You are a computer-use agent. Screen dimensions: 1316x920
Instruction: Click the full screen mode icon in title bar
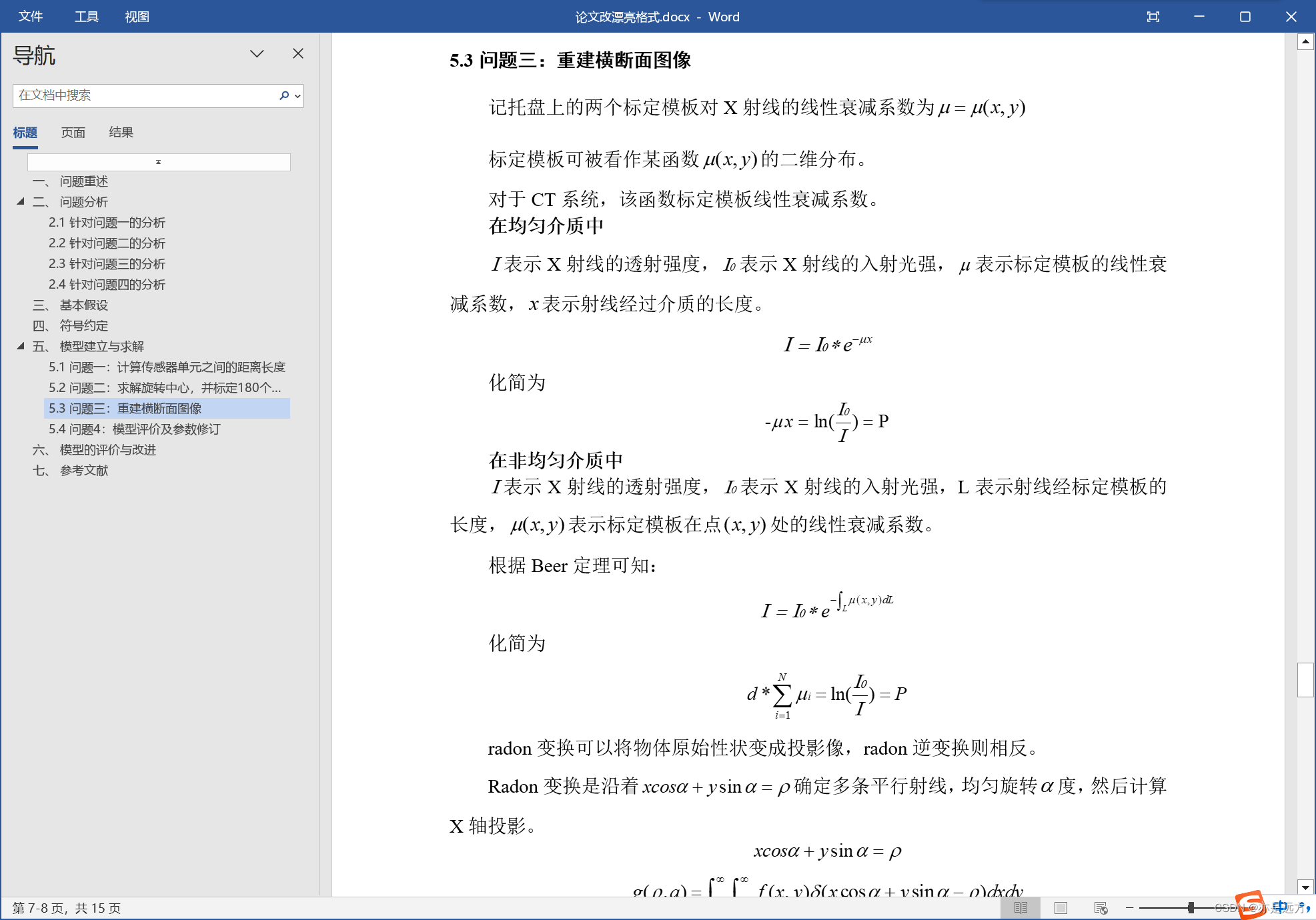click(1153, 17)
